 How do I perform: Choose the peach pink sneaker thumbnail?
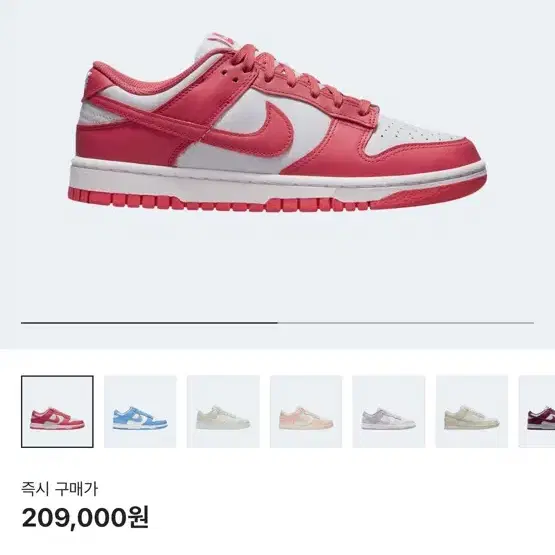pos(306,412)
